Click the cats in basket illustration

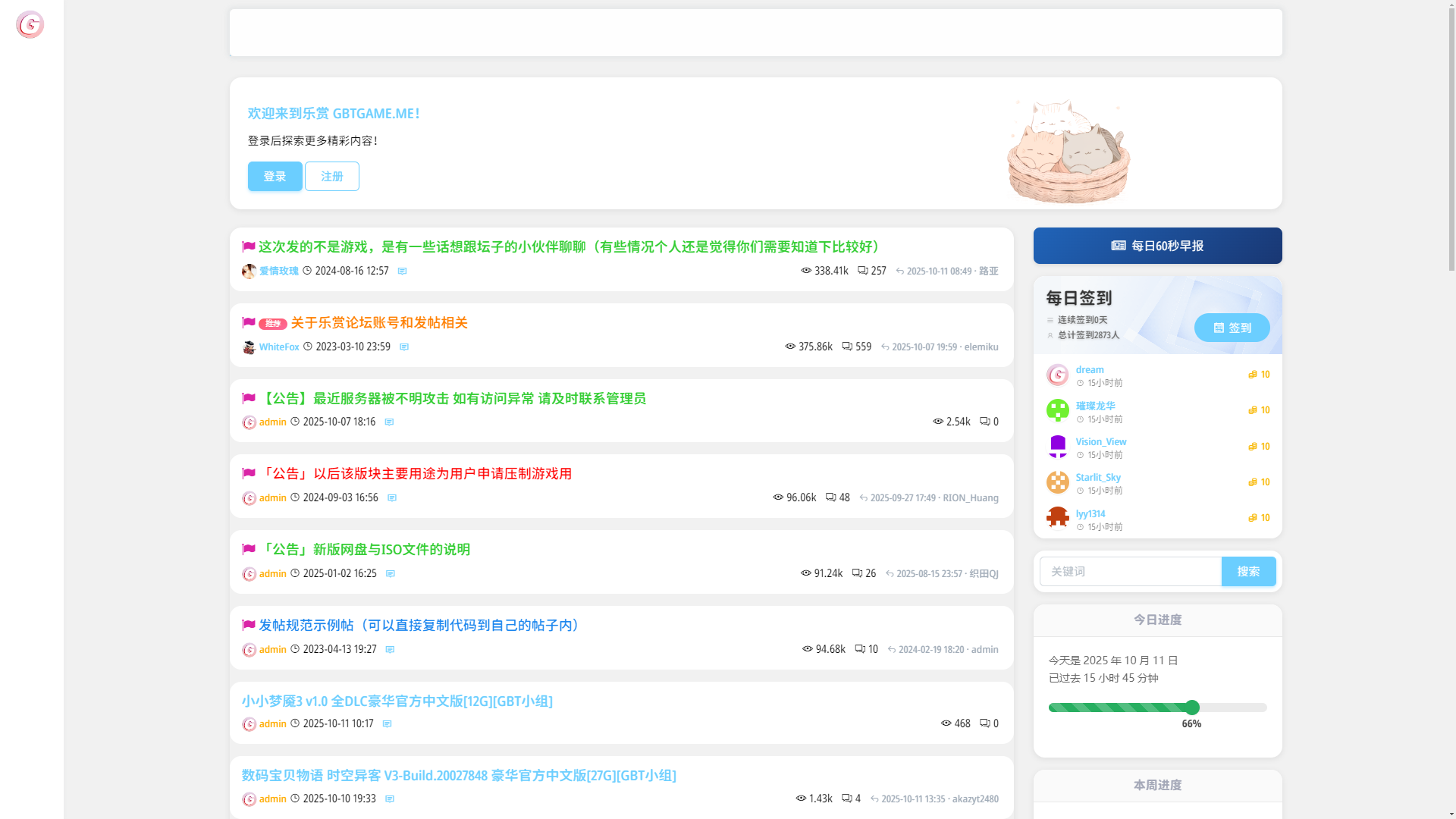point(1068,152)
